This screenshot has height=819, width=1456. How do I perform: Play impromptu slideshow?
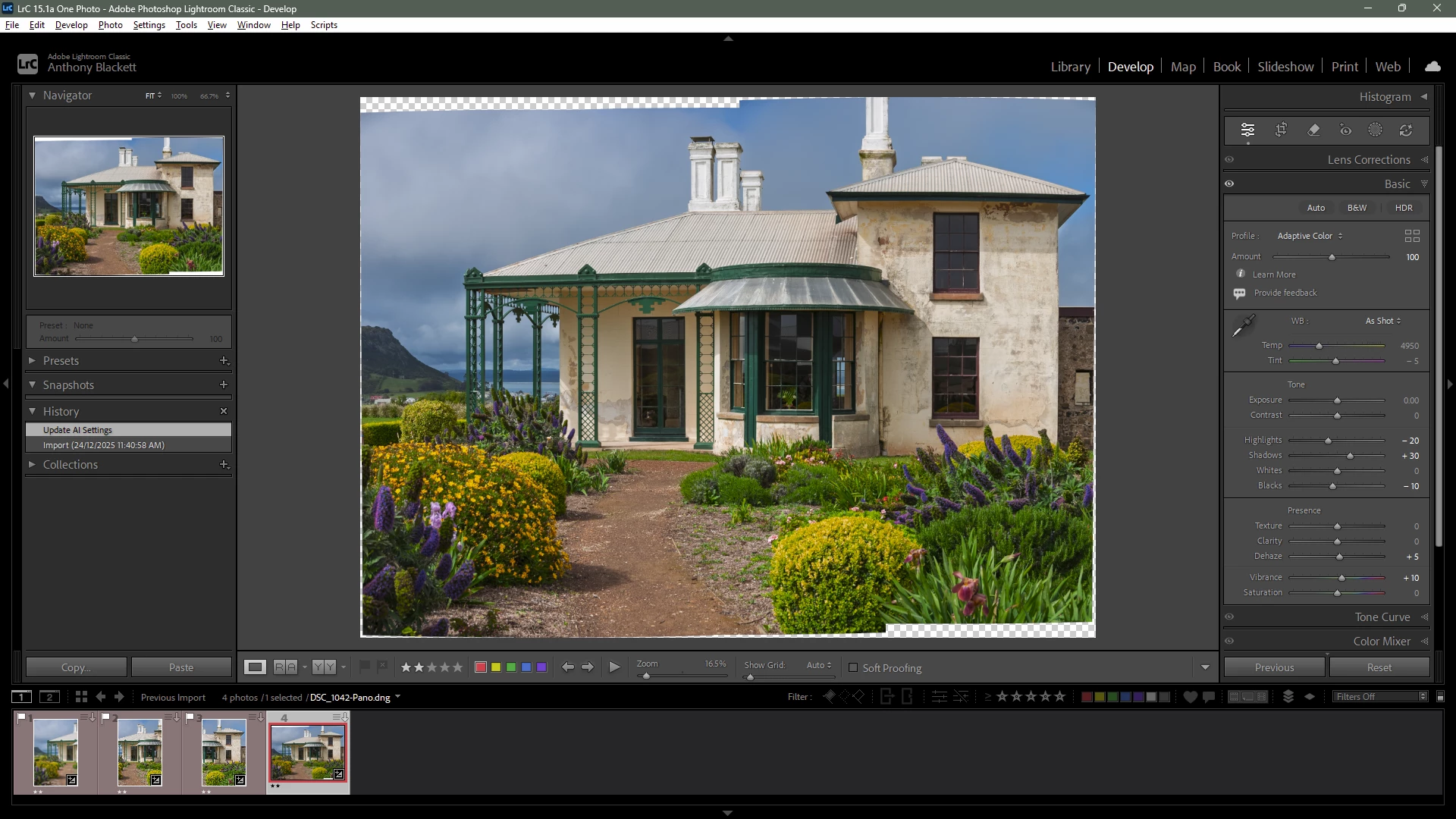pyautogui.click(x=615, y=667)
